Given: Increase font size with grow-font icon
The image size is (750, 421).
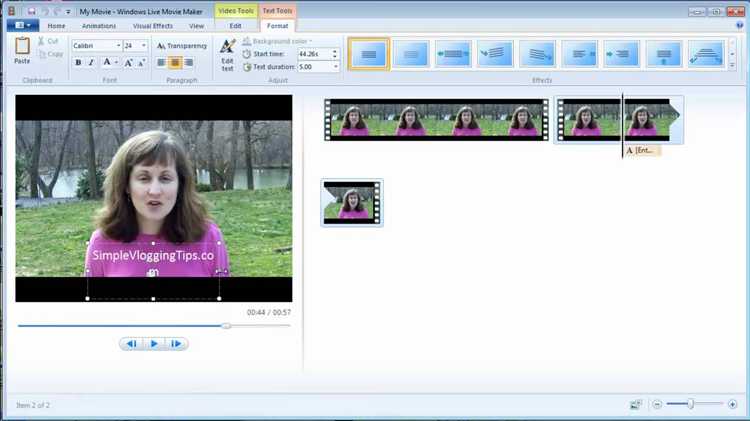Looking at the screenshot, I should (x=128, y=63).
